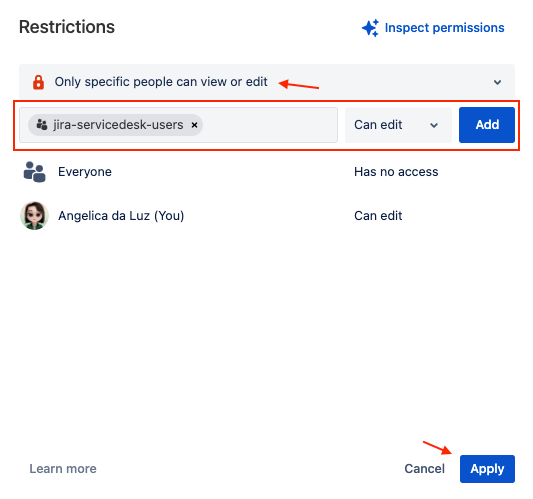Select the Everyone row

click(x=267, y=172)
